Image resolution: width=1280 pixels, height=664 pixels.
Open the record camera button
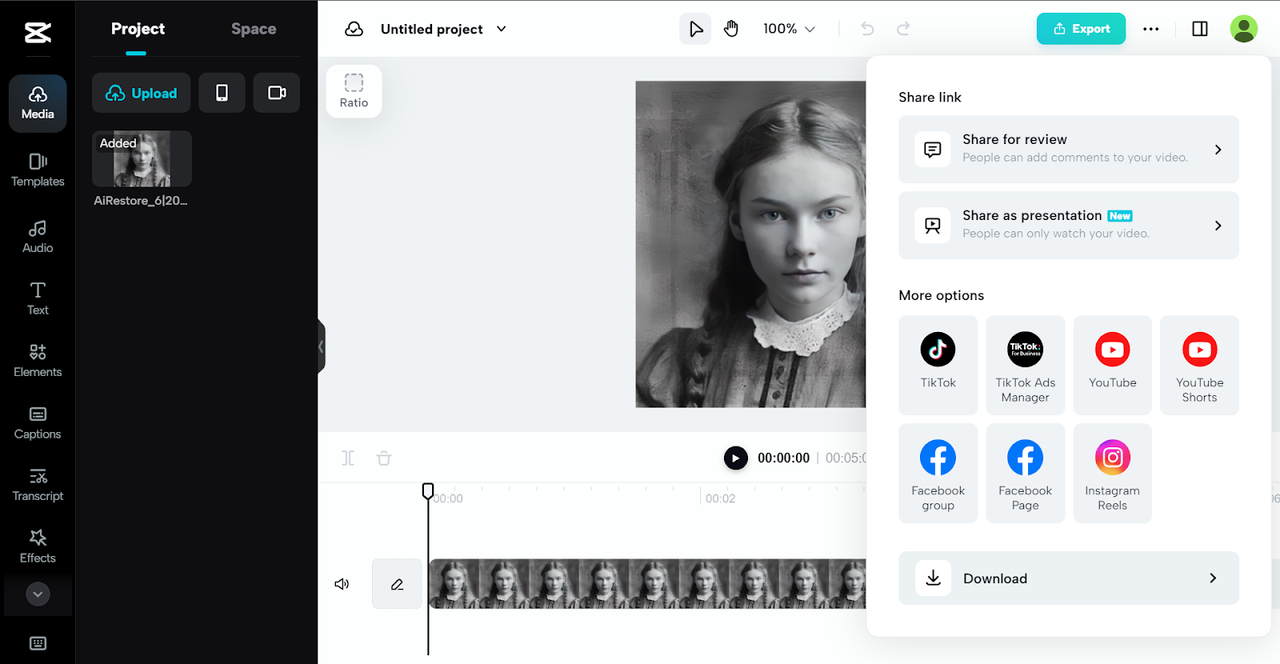click(277, 93)
